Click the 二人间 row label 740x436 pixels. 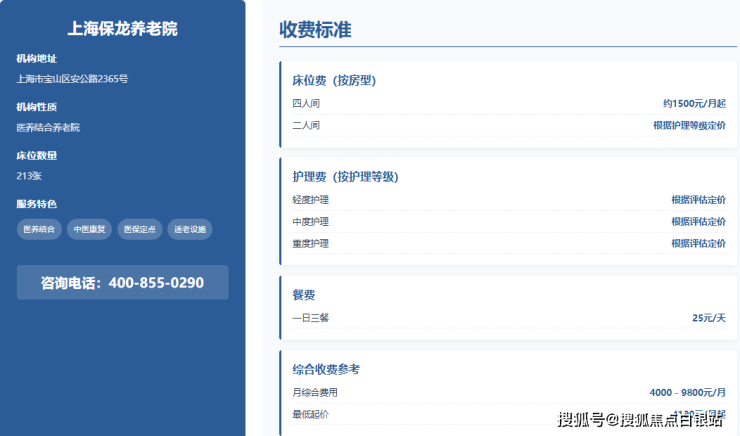click(x=306, y=126)
